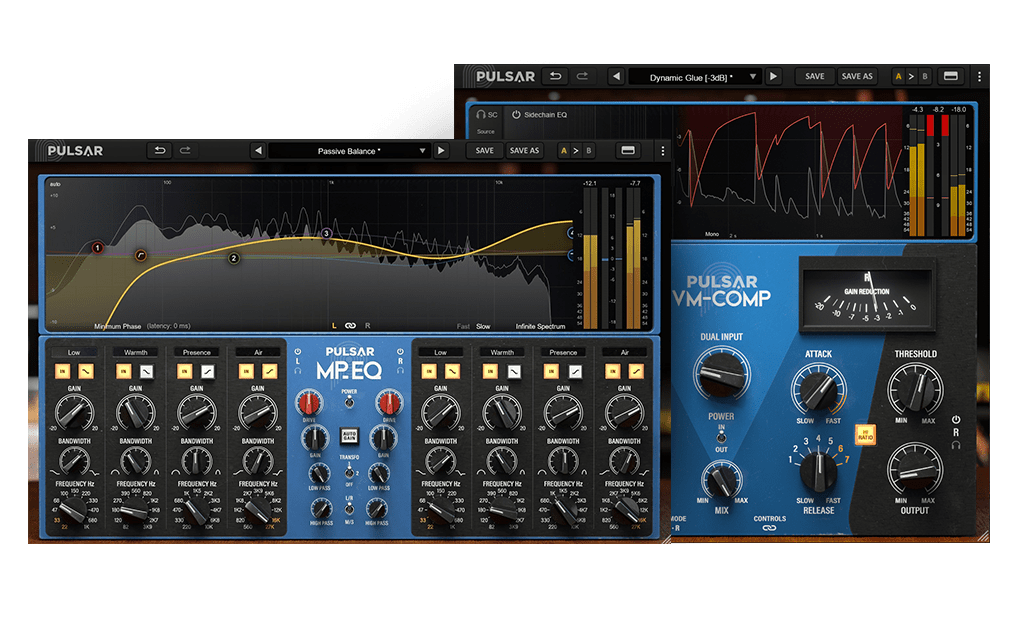
Task: Toggle the Sidechain EQ power button
Action: (x=516, y=115)
